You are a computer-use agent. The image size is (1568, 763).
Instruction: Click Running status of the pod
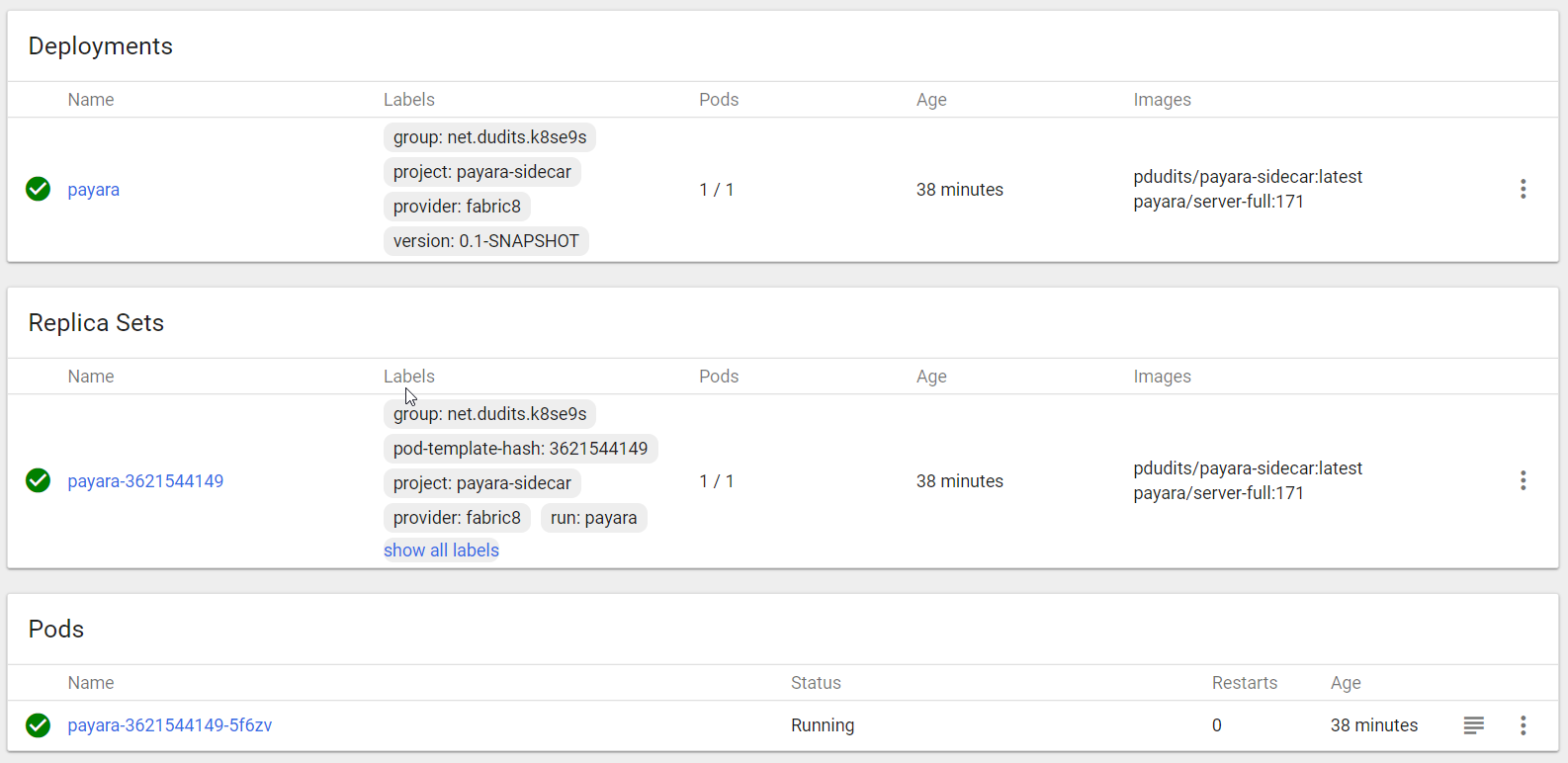[823, 725]
